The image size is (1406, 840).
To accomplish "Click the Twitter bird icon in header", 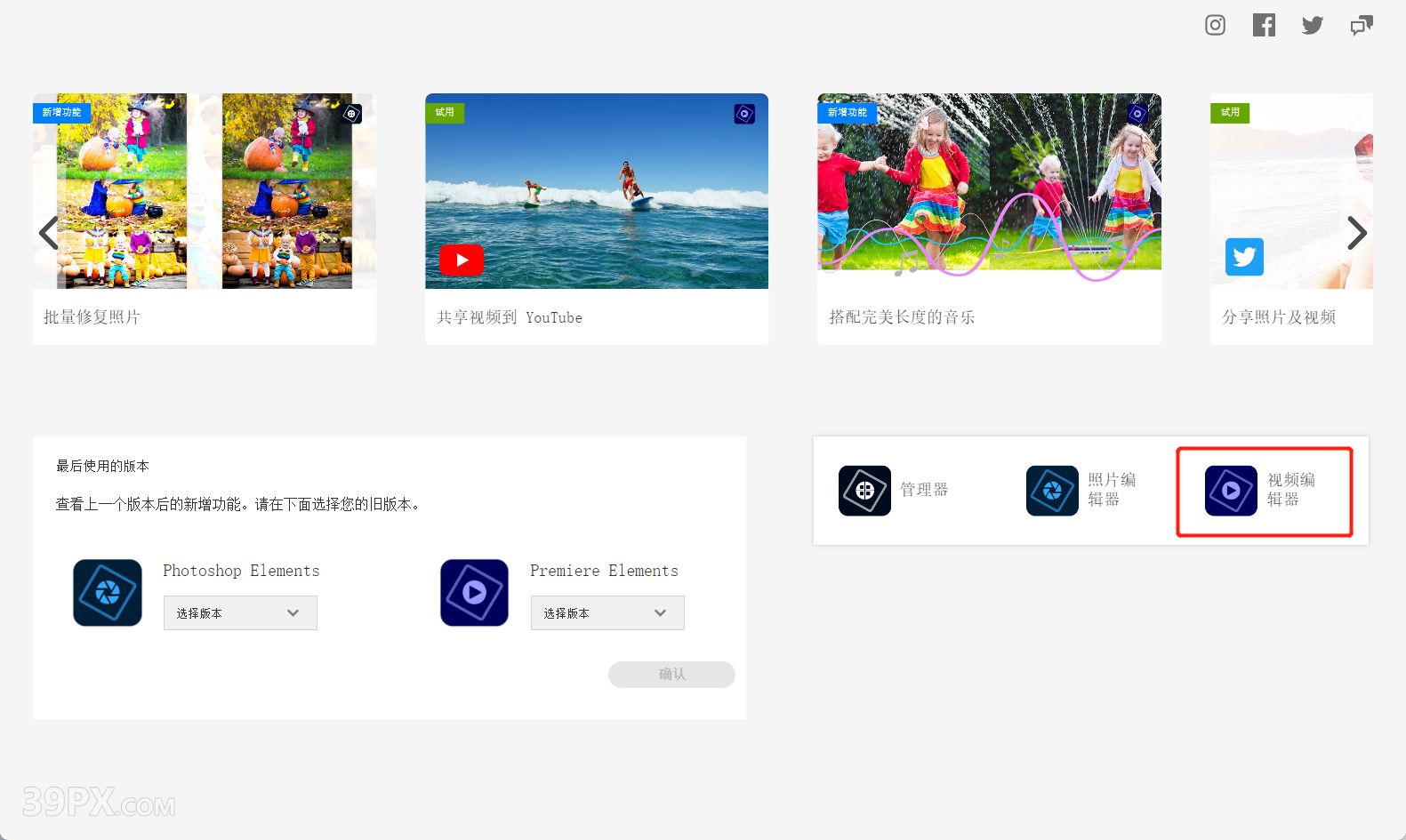I will tap(1313, 25).
